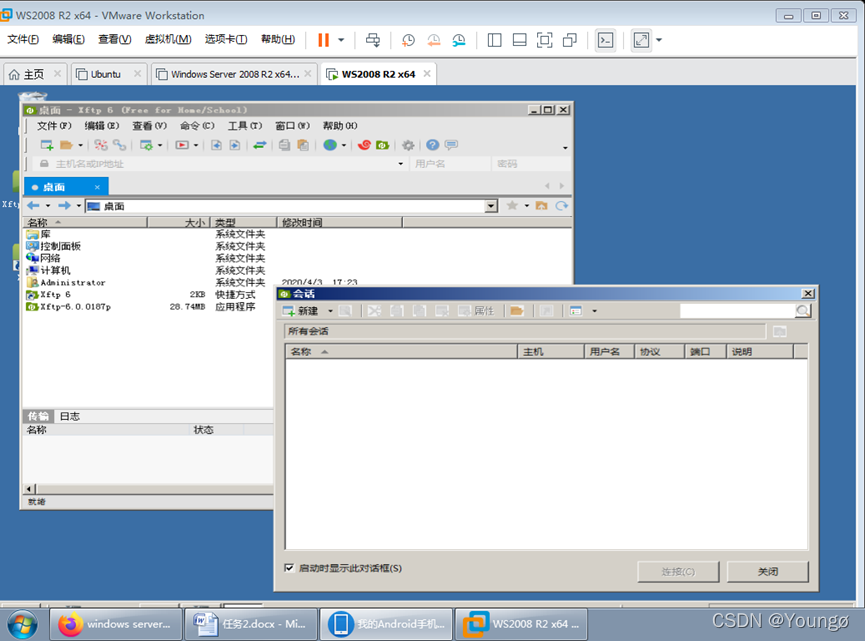The width and height of the screenshot is (865, 641).
Task: Open the host name address dropdown arrow
Action: tap(401, 164)
